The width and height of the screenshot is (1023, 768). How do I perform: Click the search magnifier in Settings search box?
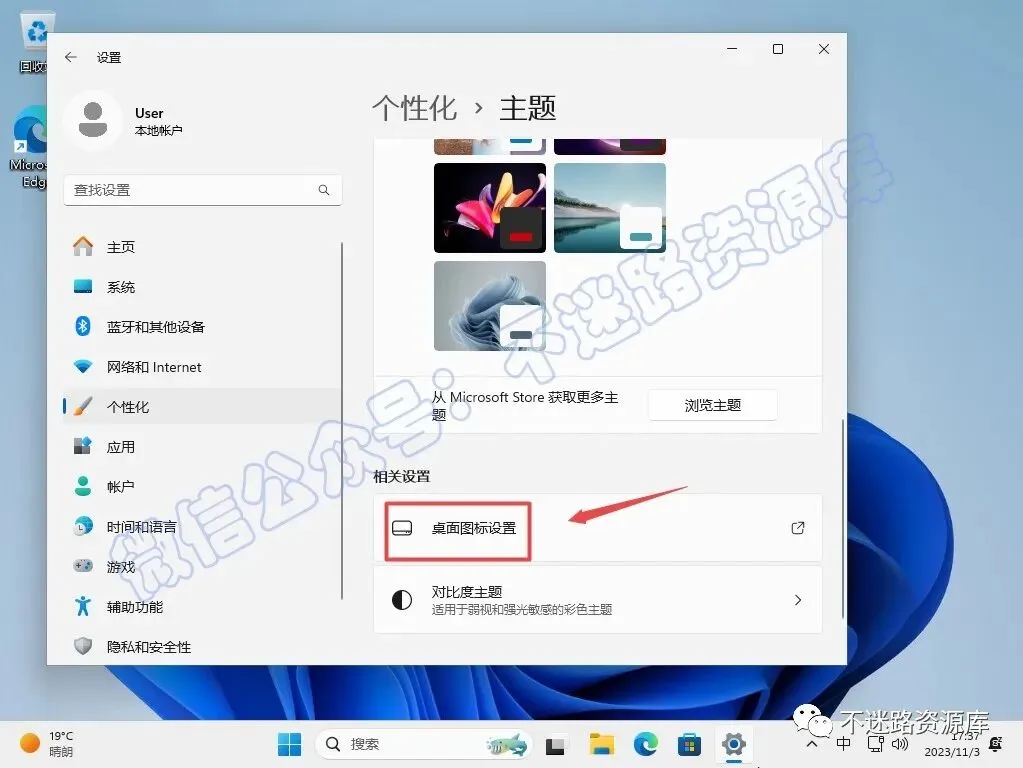click(324, 190)
